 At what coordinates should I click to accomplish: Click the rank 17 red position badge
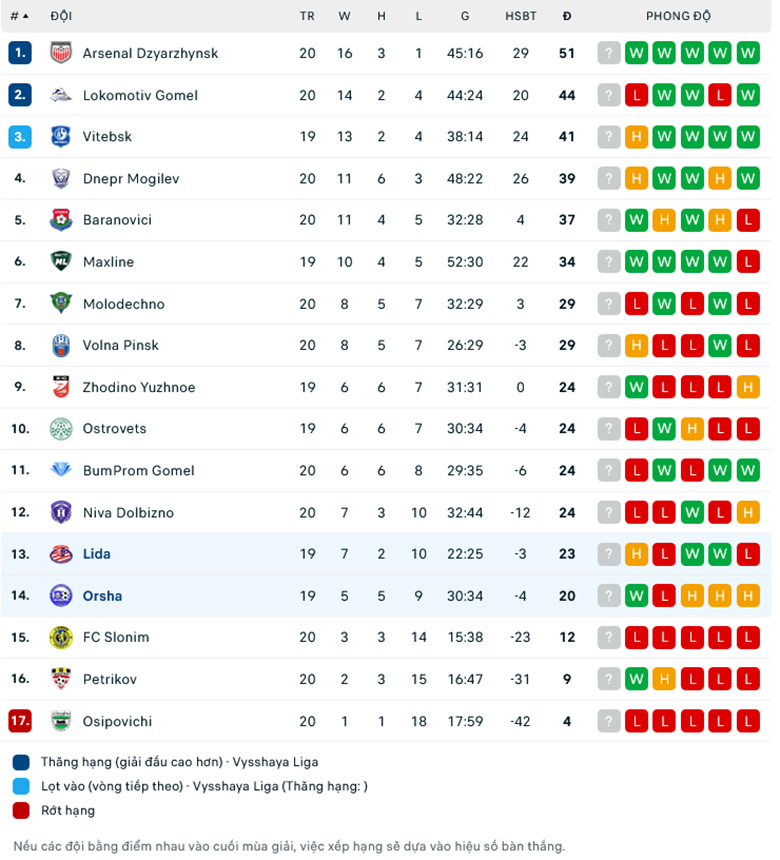[20, 721]
